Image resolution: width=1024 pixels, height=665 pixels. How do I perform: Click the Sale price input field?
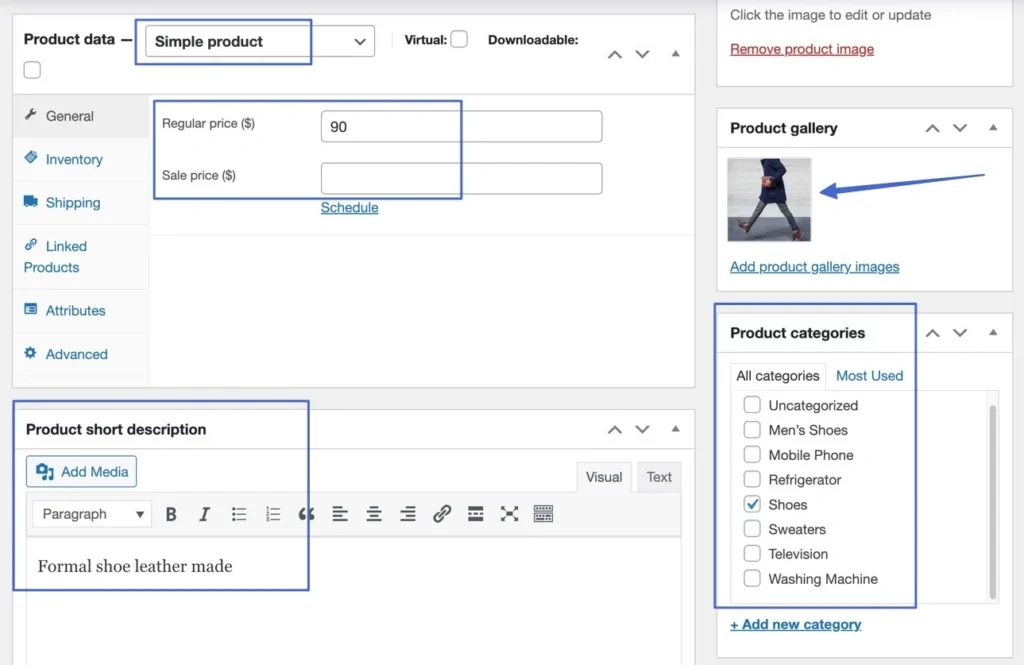(x=461, y=178)
